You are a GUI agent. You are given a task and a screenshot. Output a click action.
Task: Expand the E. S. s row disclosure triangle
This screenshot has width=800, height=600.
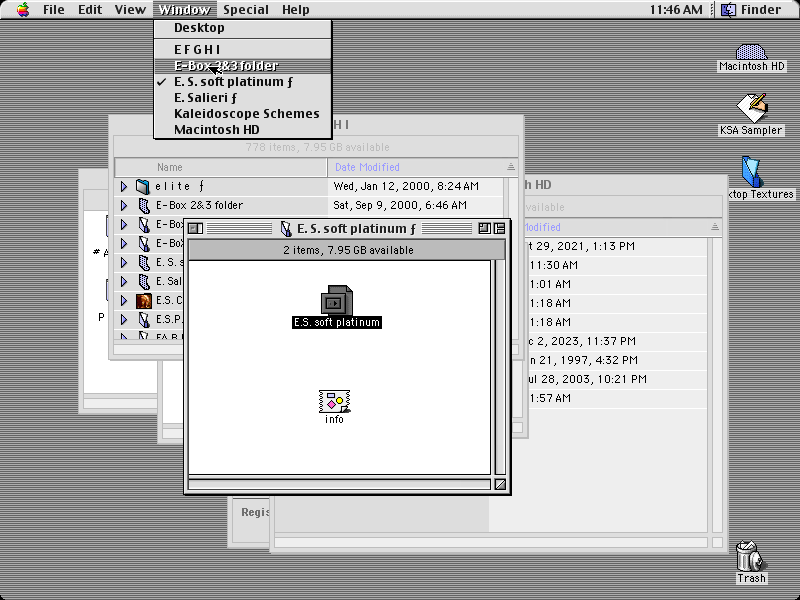click(x=123, y=262)
